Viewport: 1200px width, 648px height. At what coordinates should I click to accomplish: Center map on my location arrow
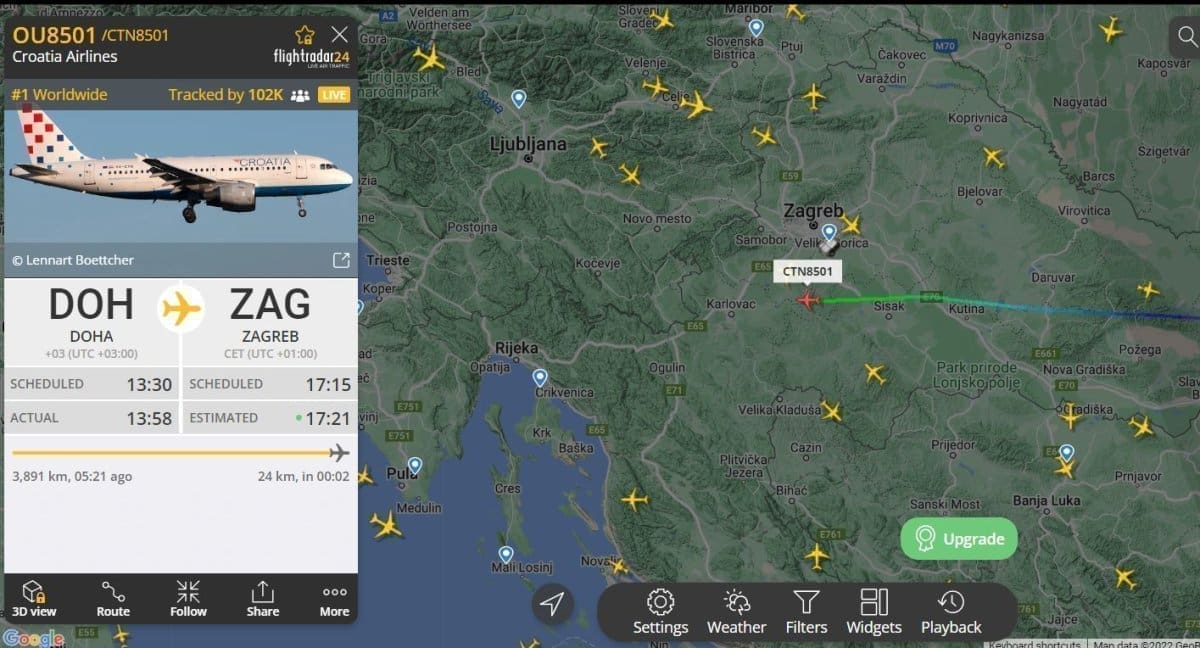(x=552, y=603)
